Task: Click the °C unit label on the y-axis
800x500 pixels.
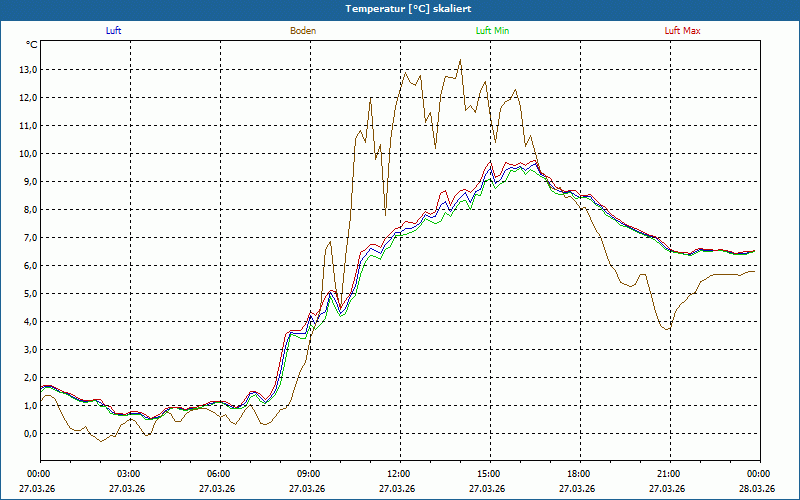Action: [x=32, y=45]
